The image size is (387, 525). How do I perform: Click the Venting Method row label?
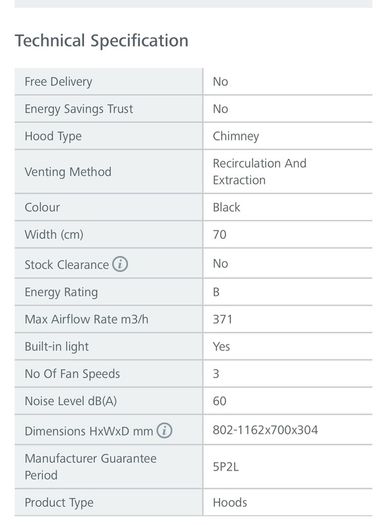68,172
